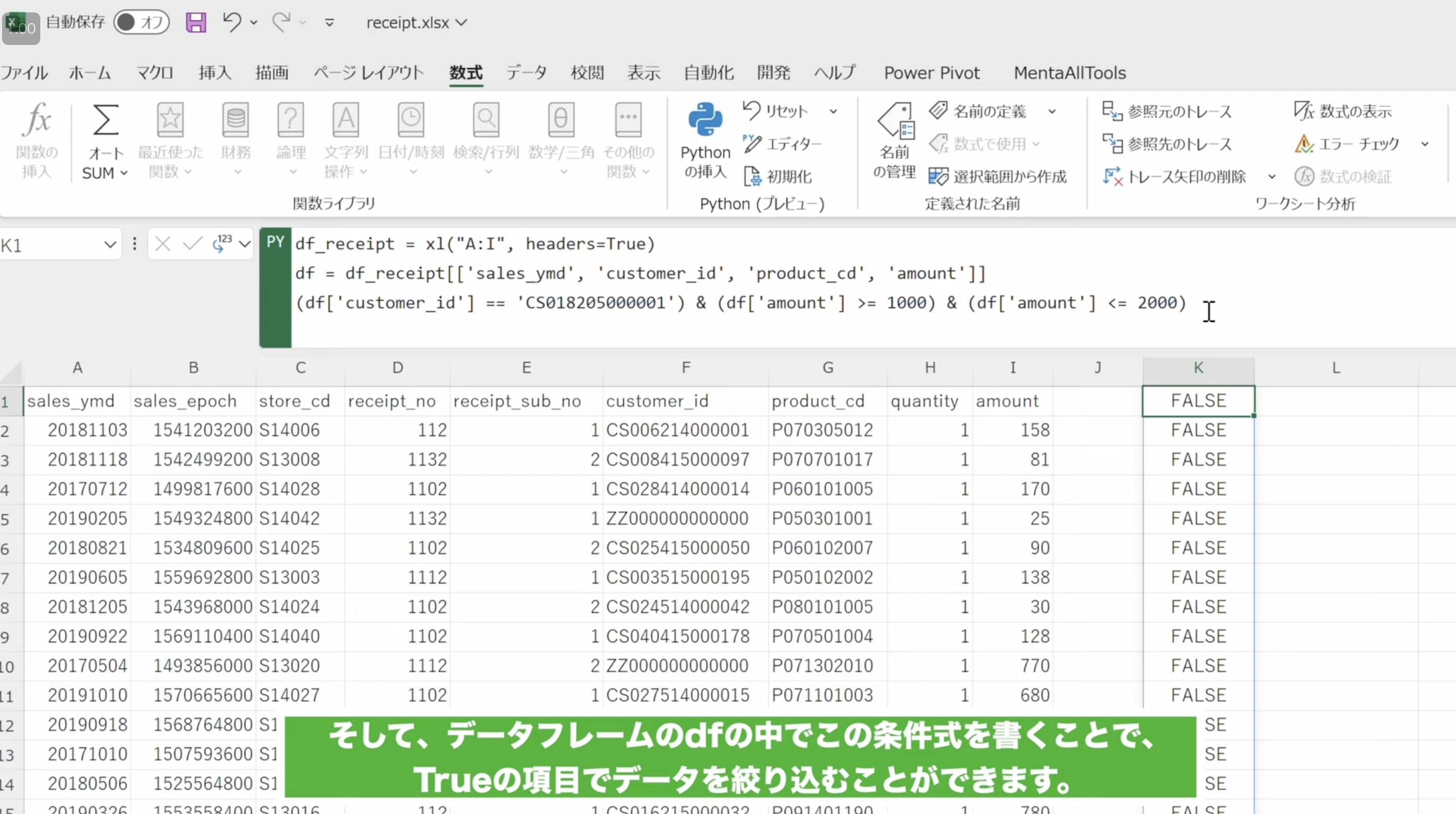Expand the リセット dropdown arrow
The height and width of the screenshot is (814, 1456).
coord(834,112)
